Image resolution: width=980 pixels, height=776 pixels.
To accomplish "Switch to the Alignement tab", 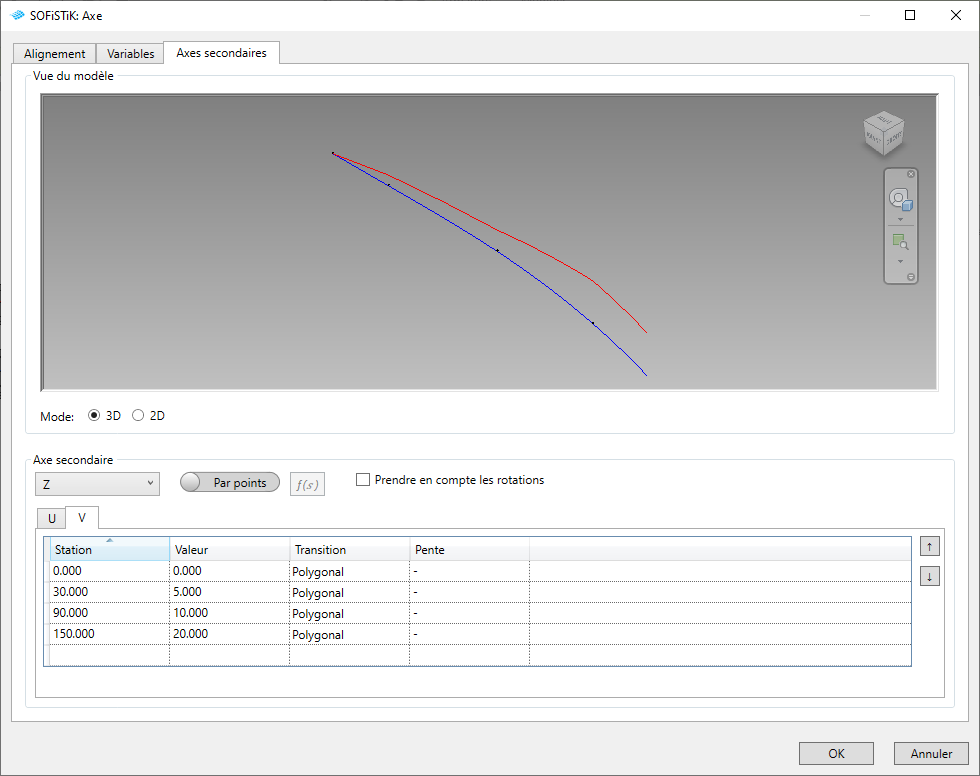I will 55,54.
